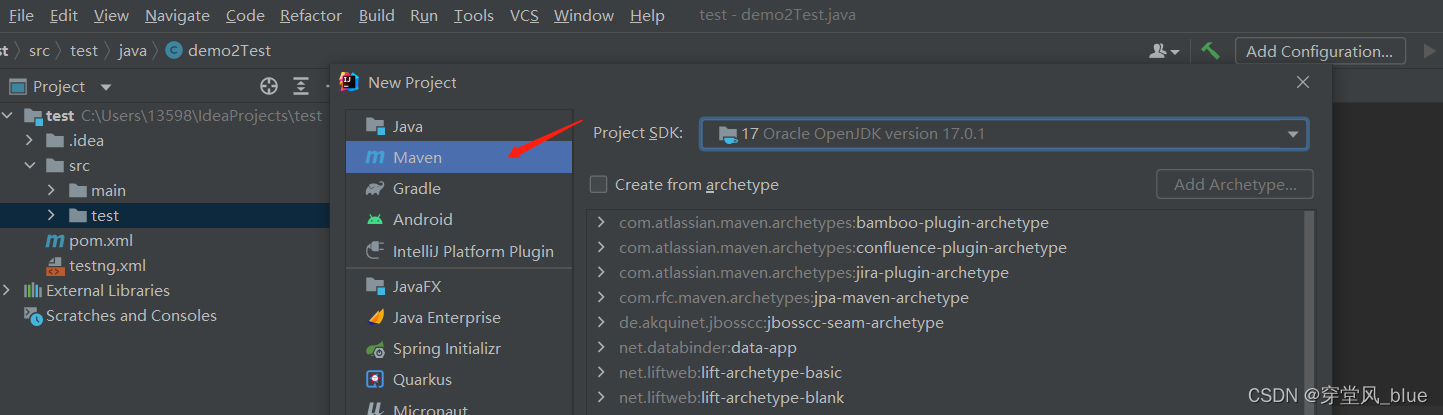
Task: Choose Android project type
Action: pos(459,219)
